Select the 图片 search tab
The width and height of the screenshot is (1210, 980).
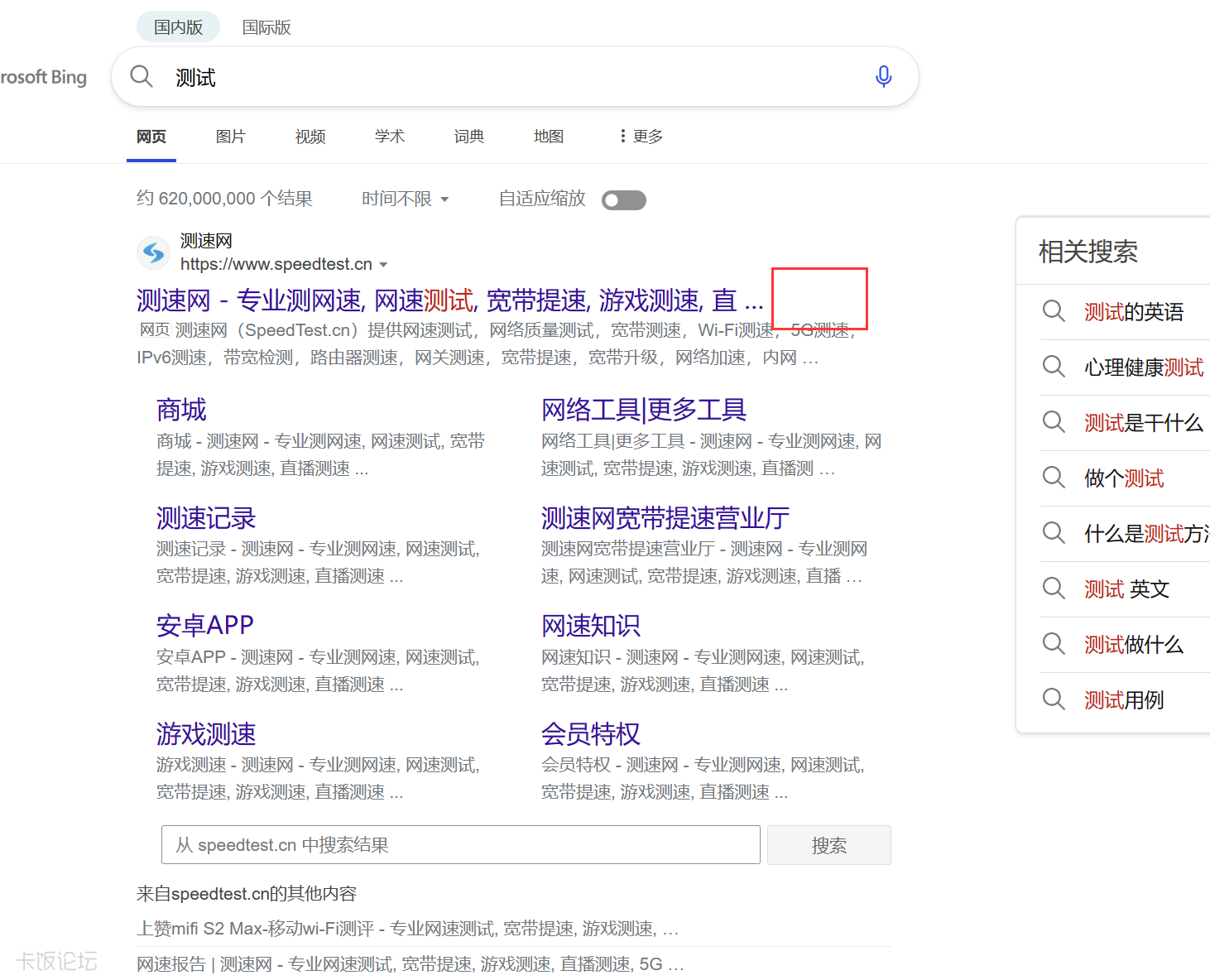[231, 137]
